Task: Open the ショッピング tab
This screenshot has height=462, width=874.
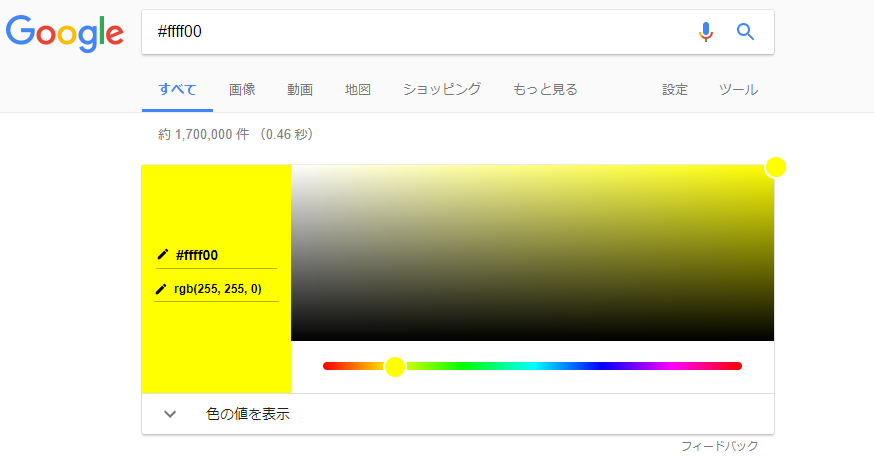Action: click(x=442, y=89)
